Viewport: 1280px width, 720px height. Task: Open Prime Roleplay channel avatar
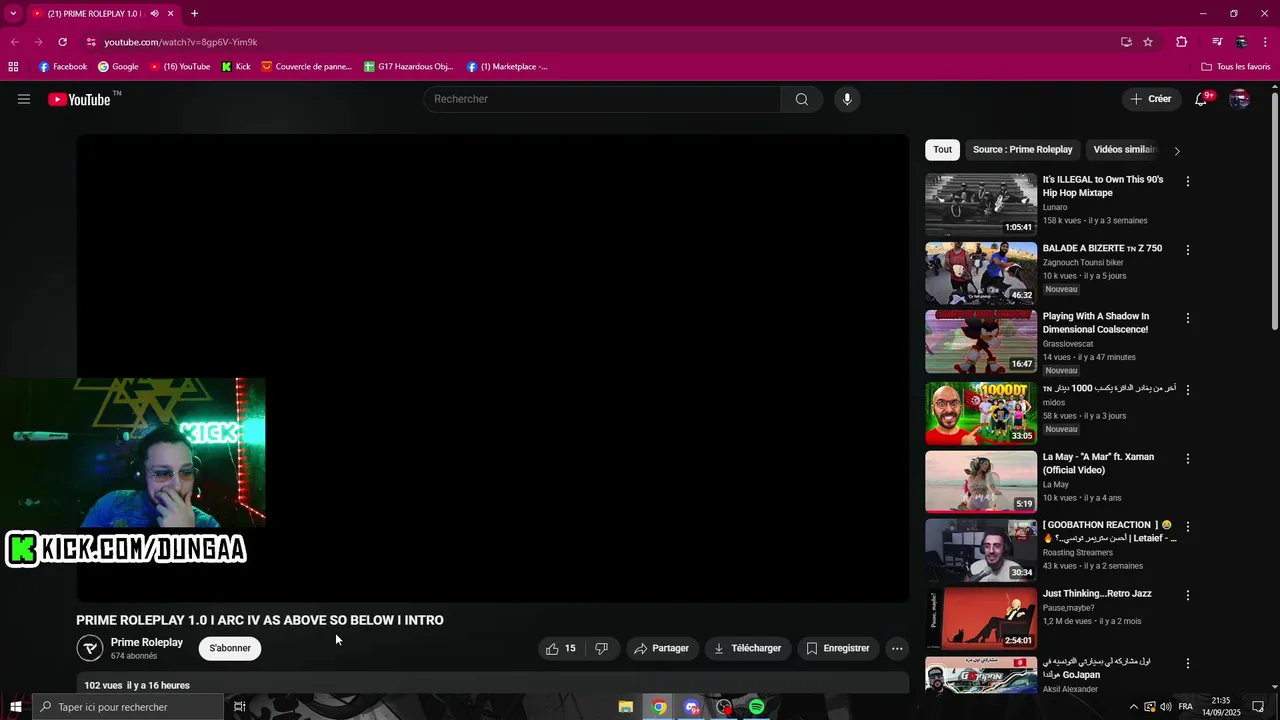pos(90,648)
